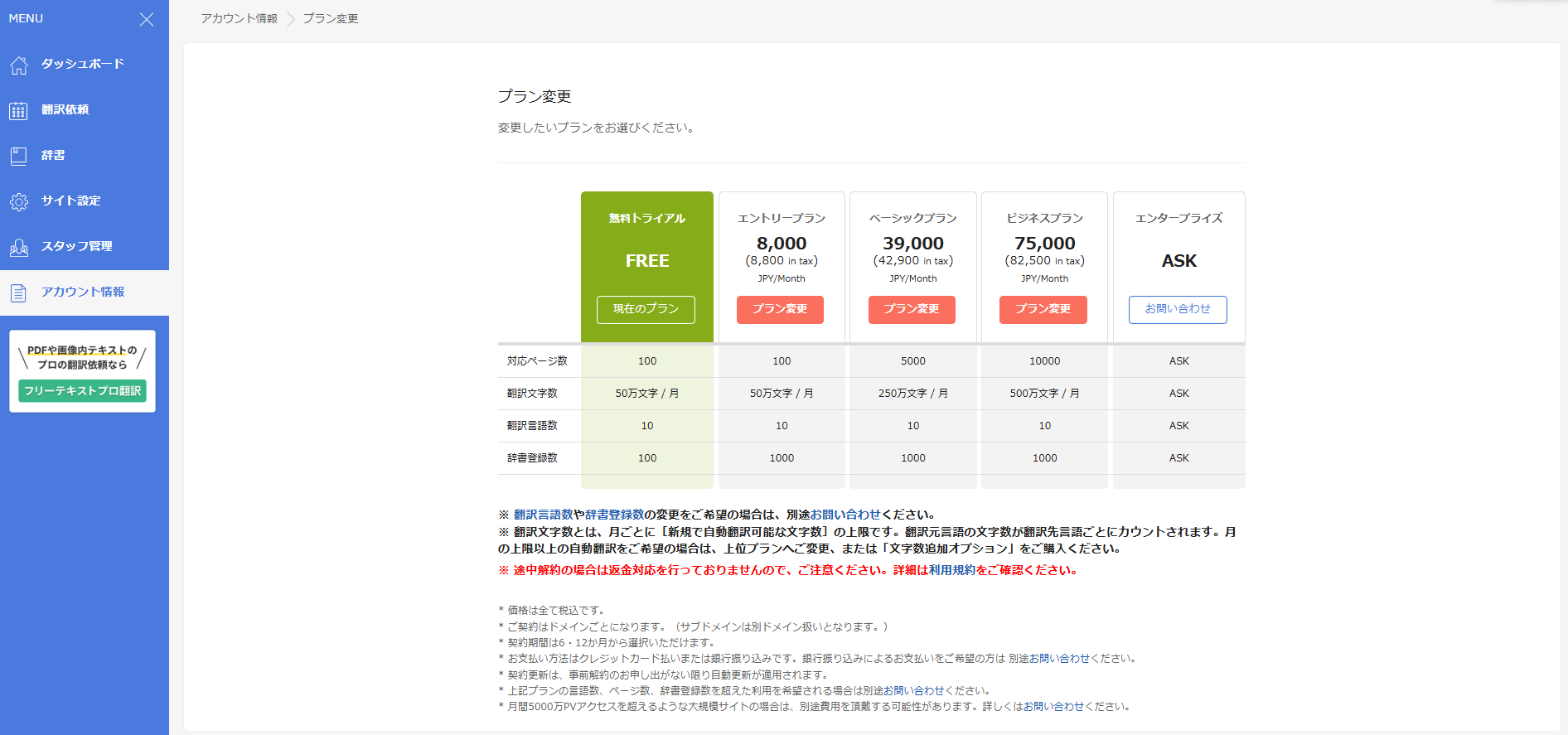The height and width of the screenshot is (735, 1568).
Task: Click the (8,800 in tax) text
Action: tap(782, 261)
